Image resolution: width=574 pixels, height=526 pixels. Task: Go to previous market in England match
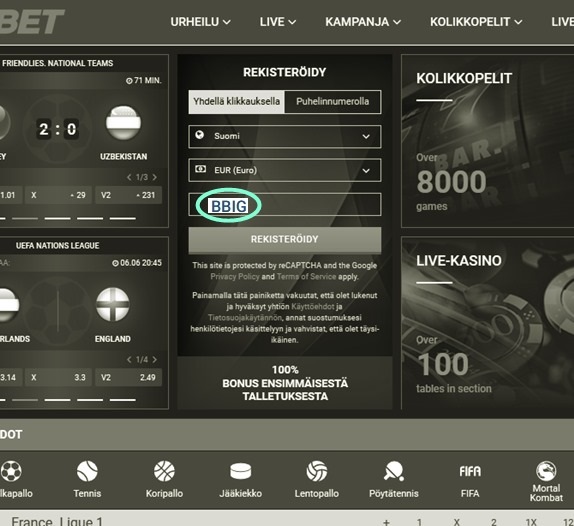point(129,360)
